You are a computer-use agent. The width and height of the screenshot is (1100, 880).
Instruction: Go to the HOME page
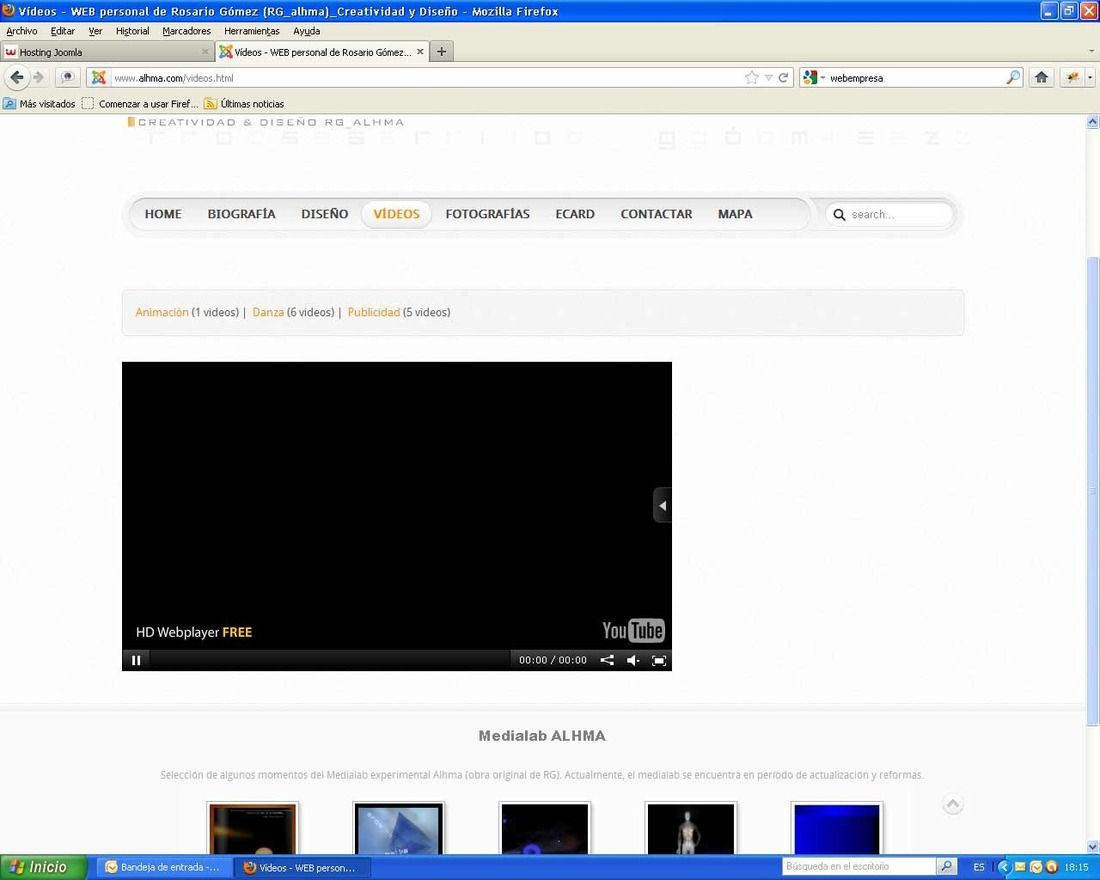tap(163, 214)
